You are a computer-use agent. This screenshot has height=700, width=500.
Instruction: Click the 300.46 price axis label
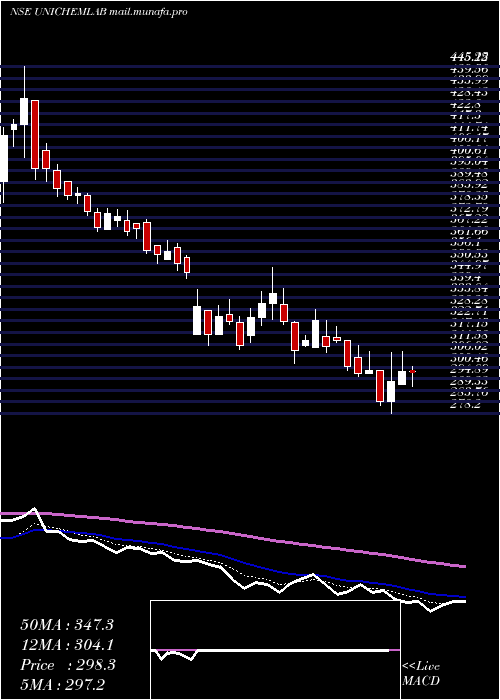click(469, 358)
